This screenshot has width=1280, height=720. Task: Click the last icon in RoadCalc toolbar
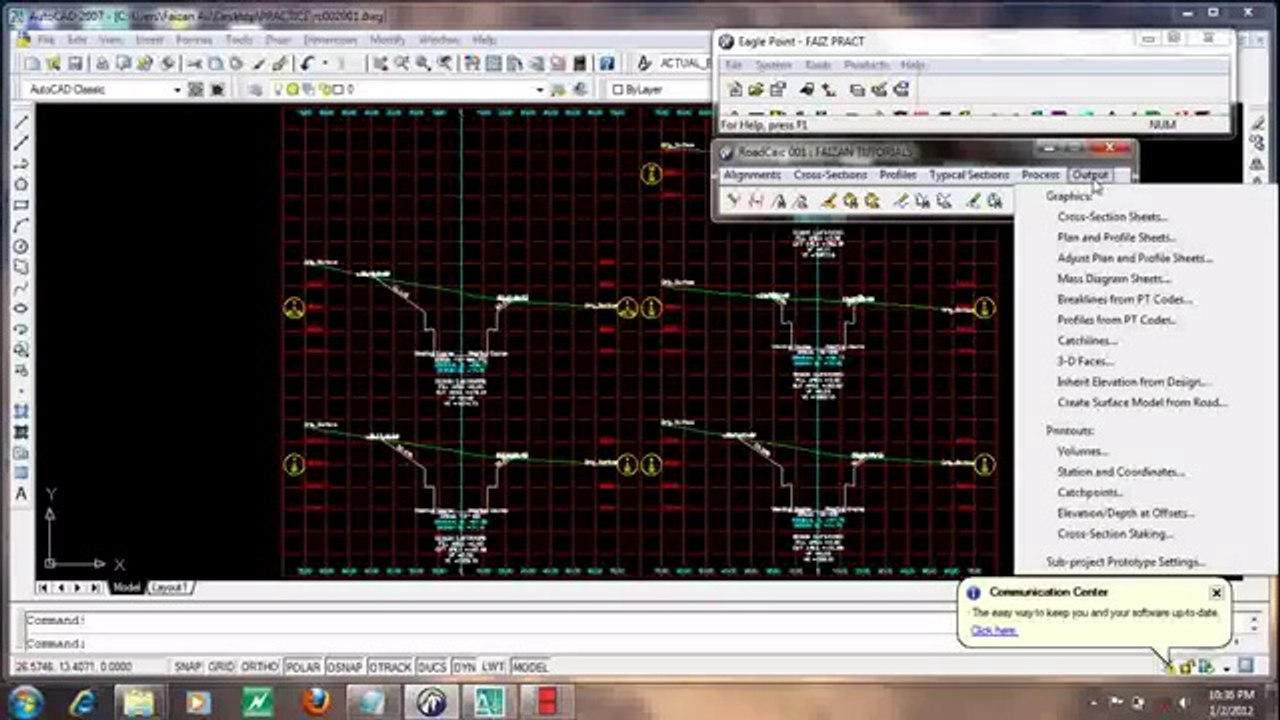995,201
